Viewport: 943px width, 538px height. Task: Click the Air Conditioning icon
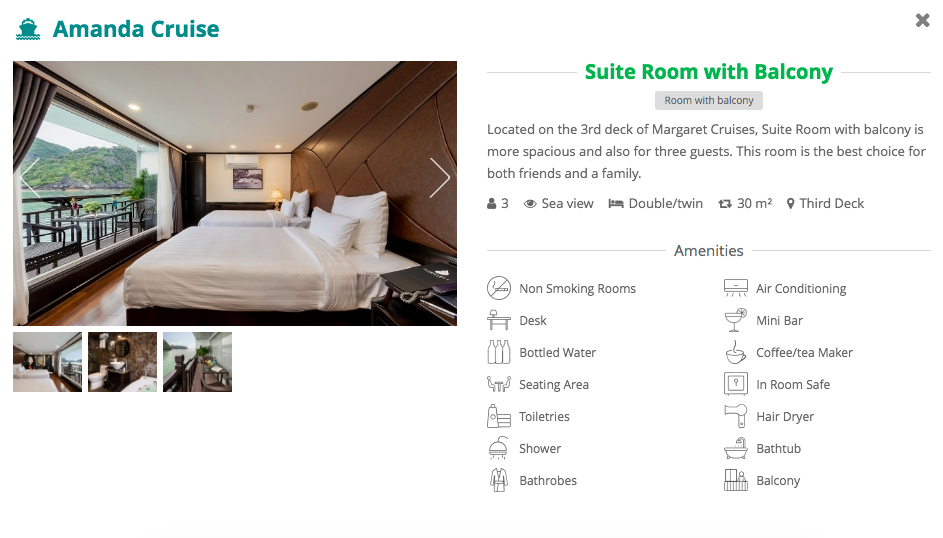(x=736, y=289)
